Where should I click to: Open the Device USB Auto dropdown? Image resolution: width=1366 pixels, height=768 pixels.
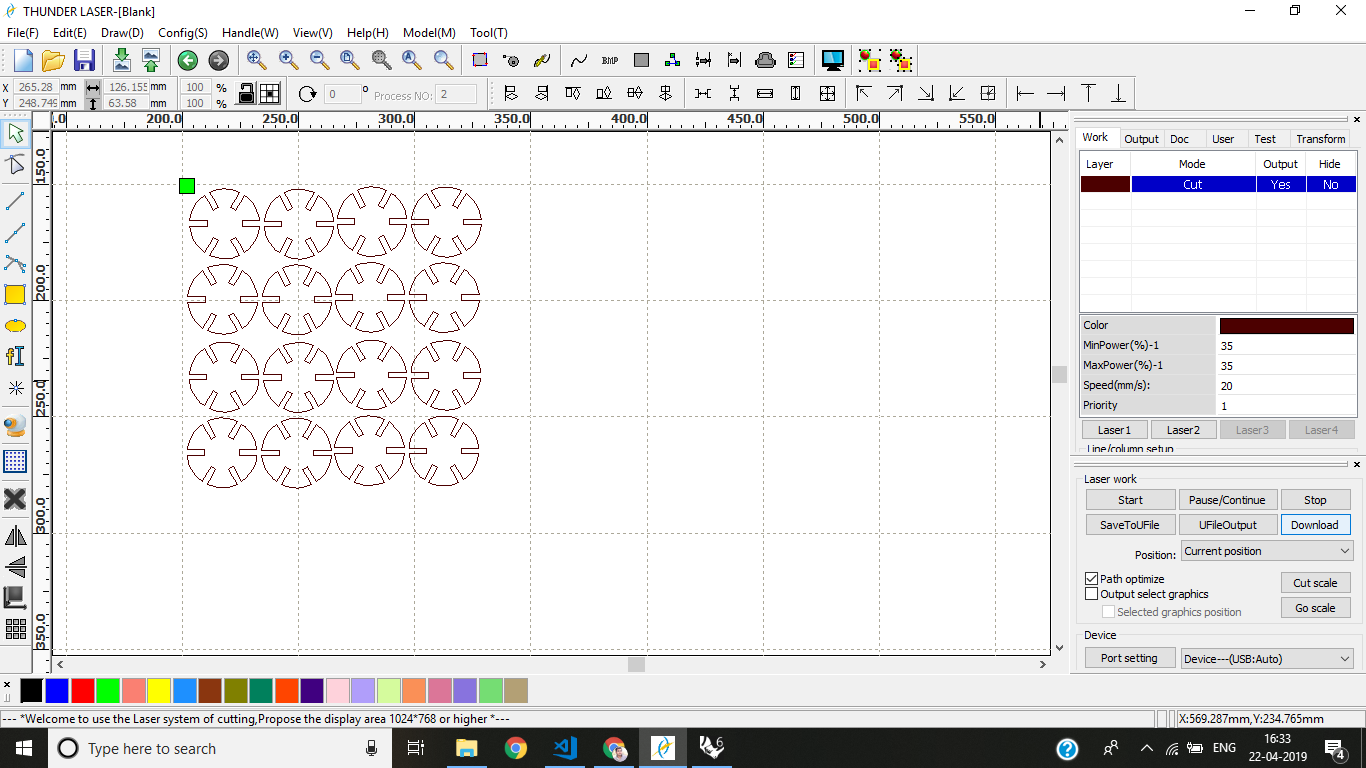[1267, 659]
